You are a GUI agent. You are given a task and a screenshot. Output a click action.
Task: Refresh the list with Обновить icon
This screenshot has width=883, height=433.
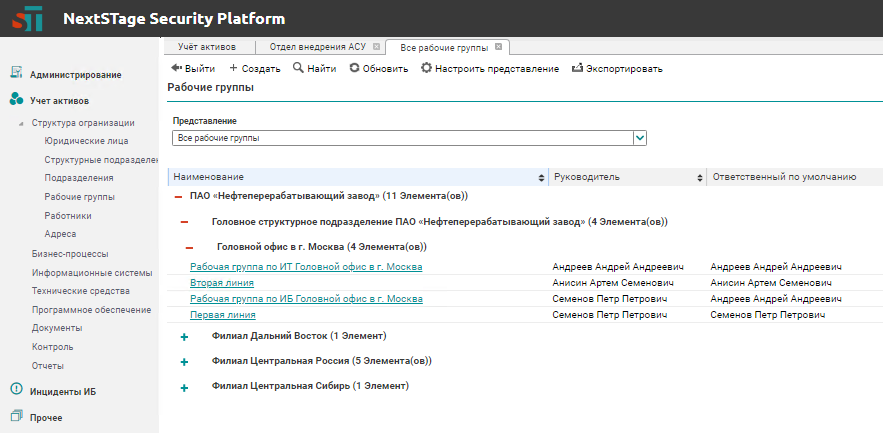354,69
